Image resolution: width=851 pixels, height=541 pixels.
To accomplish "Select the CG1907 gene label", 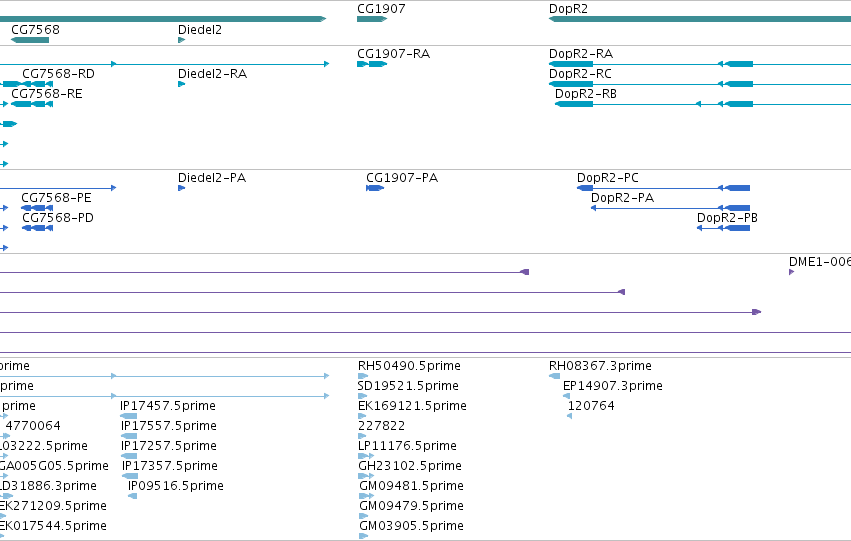I will (381, 9).
